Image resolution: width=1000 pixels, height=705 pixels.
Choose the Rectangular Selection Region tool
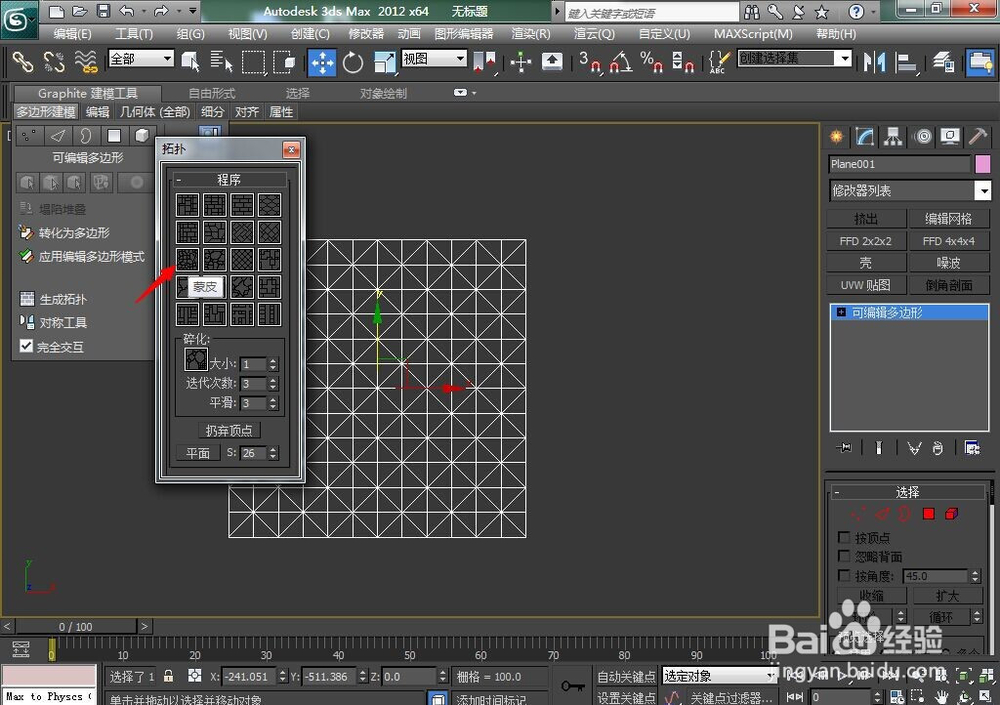click(x=253, y=63)
